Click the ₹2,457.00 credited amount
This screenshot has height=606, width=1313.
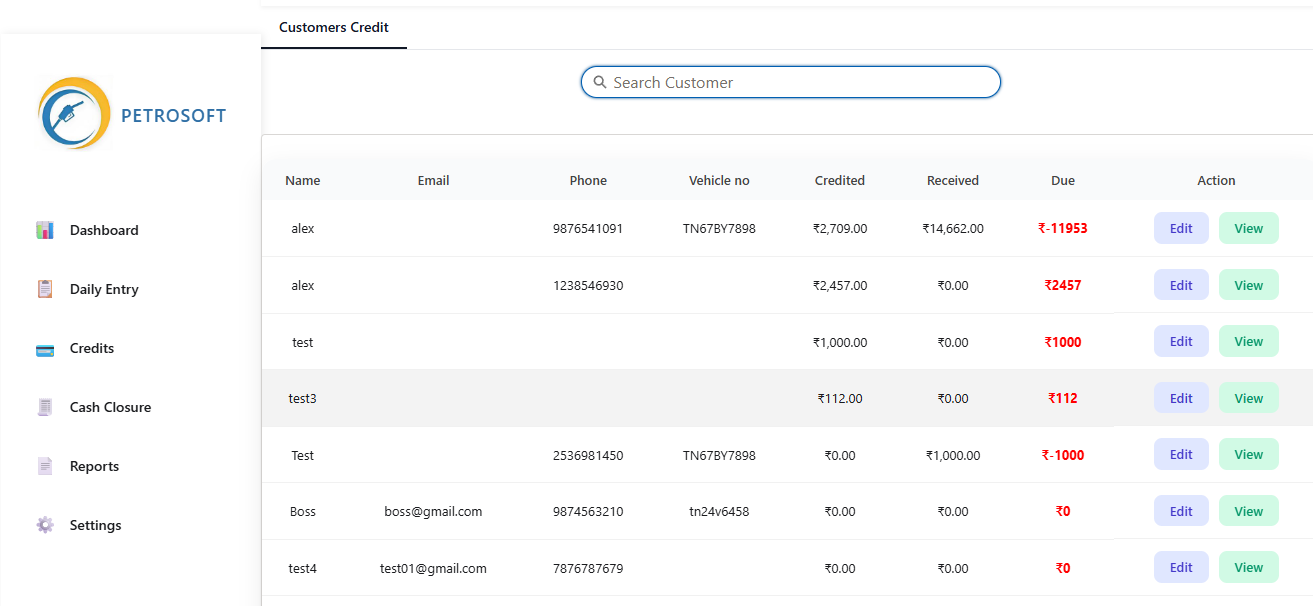click(x=840, y=285)
